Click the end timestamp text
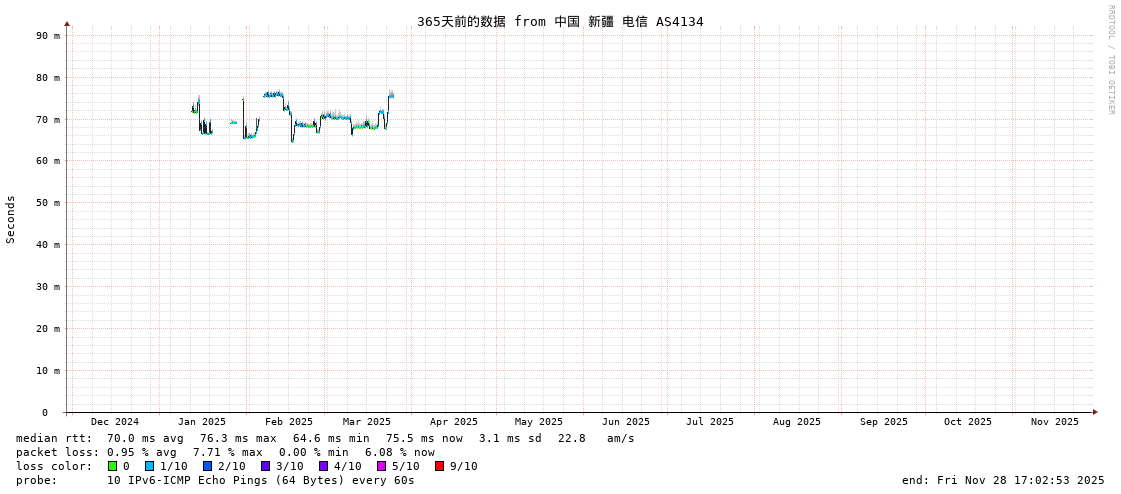 (1003, 480)
